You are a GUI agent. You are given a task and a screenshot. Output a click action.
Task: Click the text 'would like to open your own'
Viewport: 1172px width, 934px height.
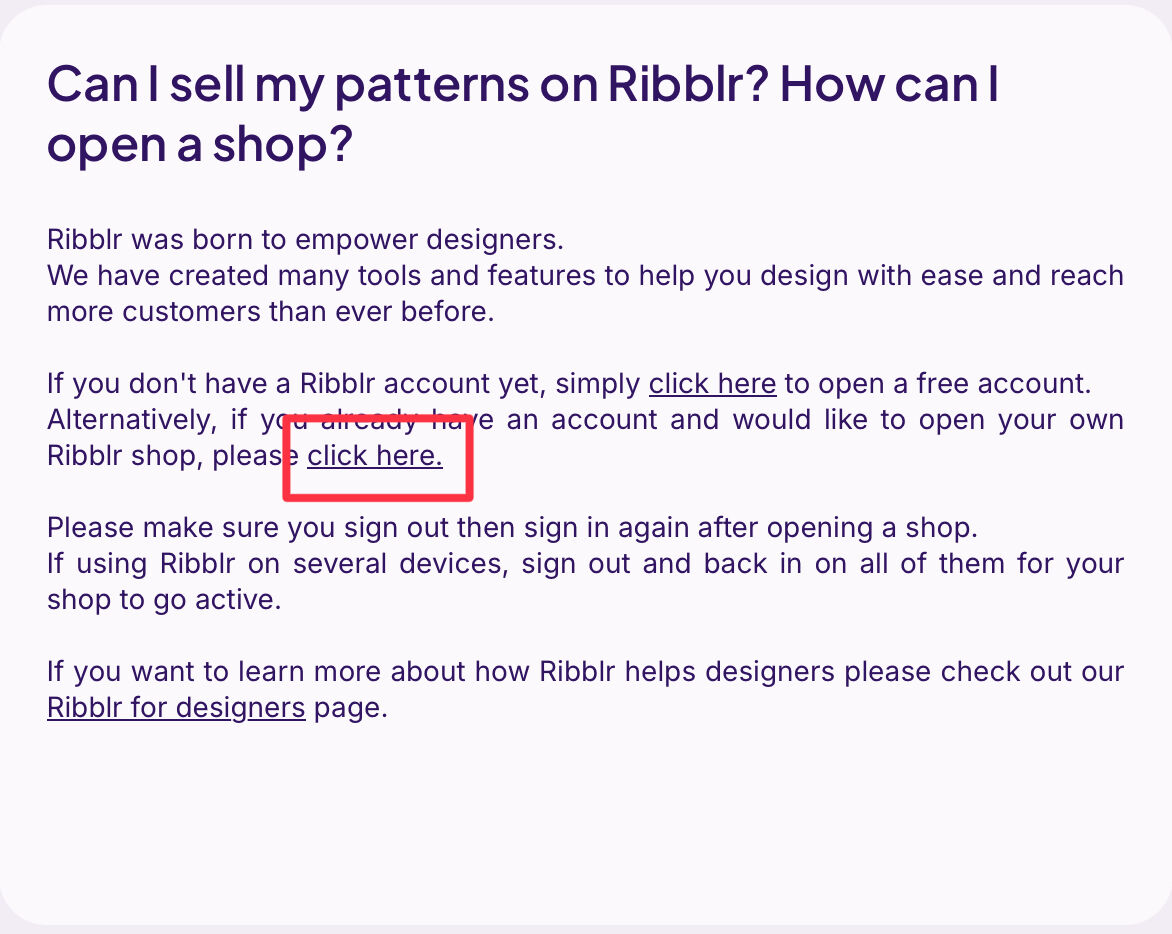point(928,419)
